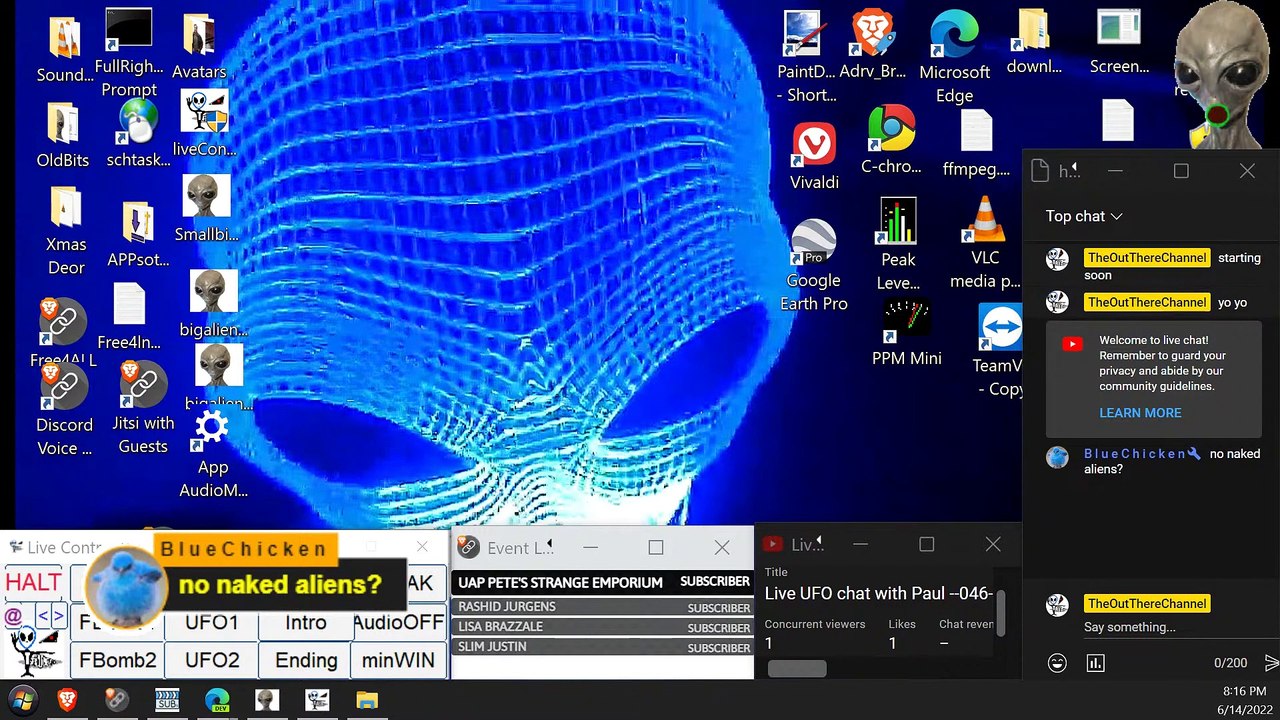Image resolution: width=1280 pixels, height=720 pixels.
Task: Open the Free4In text file
Action: (x=129, y=317)
